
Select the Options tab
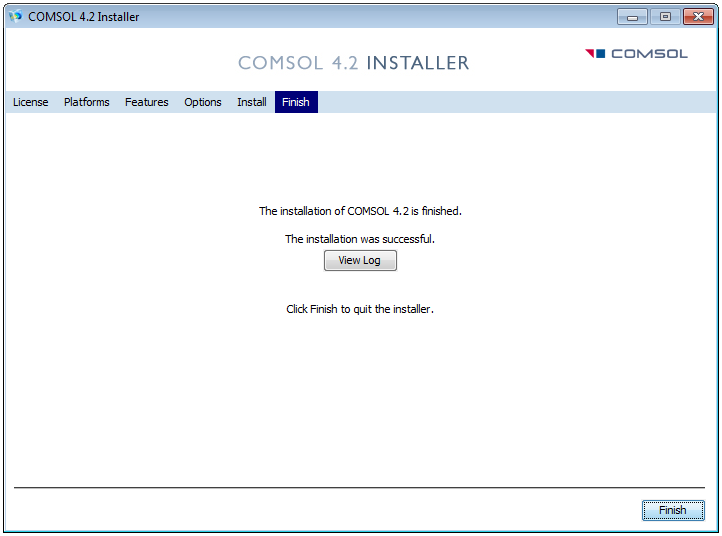coord(203,102)
